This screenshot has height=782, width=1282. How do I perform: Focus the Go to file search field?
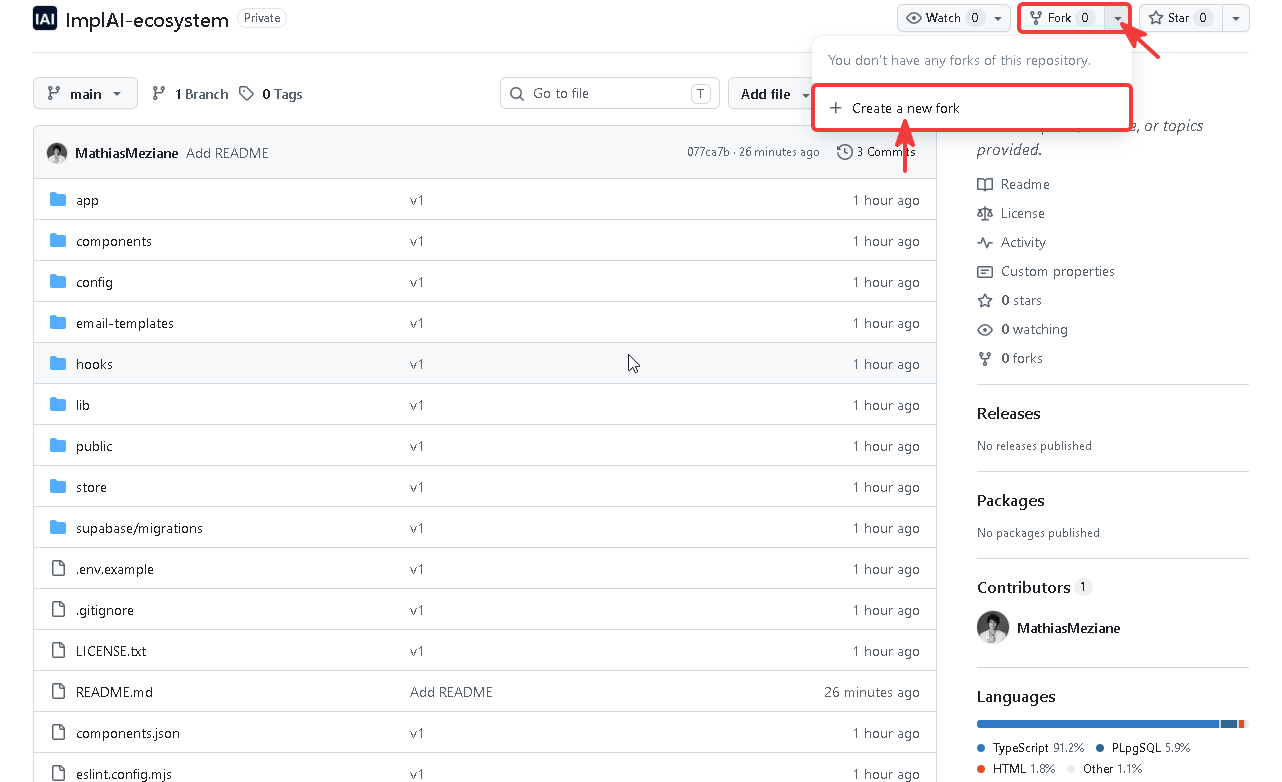click(610, 94)
